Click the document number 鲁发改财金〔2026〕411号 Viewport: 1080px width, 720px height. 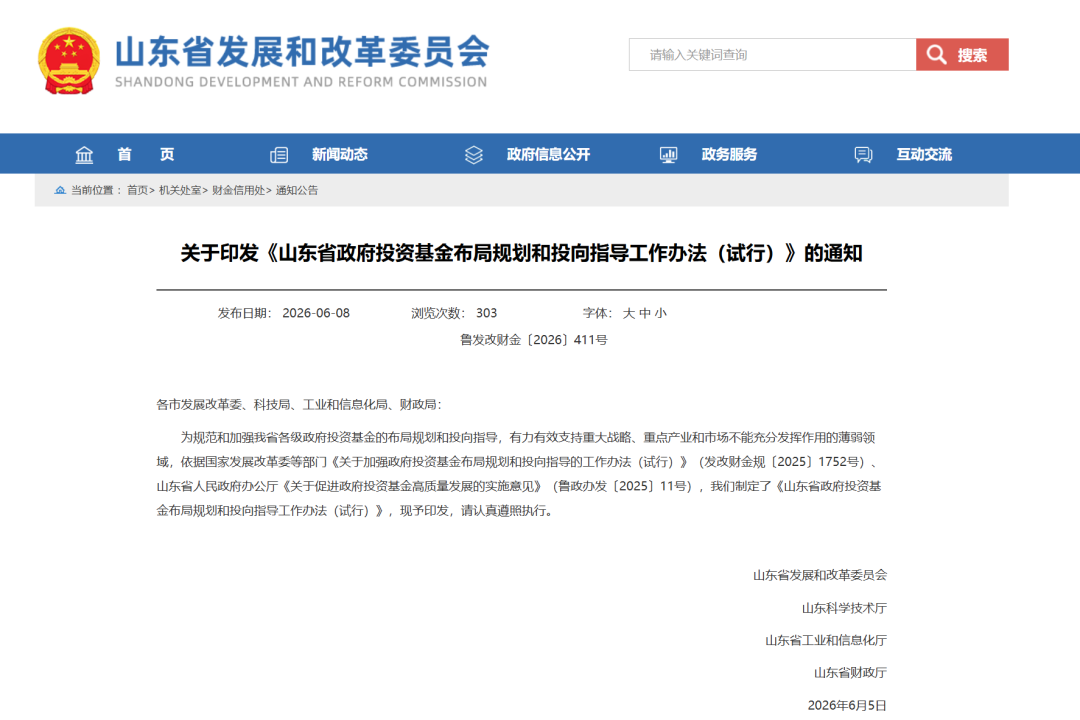coord(534,340)
